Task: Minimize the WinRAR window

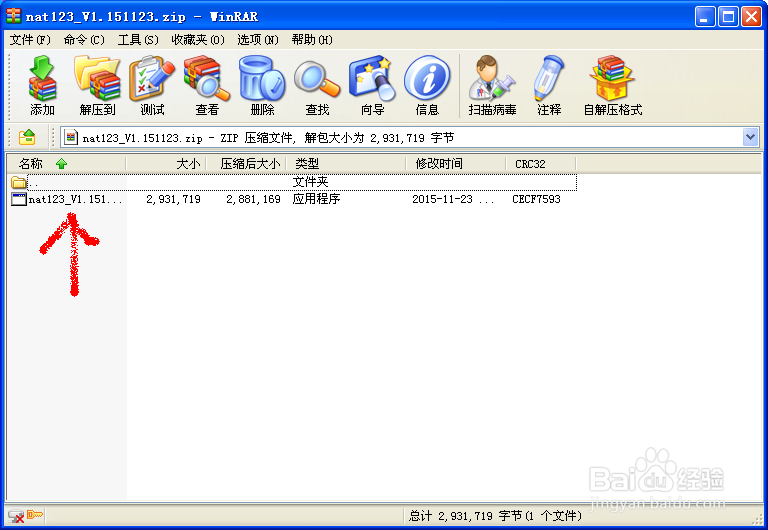Action: (x=705, y=17)
